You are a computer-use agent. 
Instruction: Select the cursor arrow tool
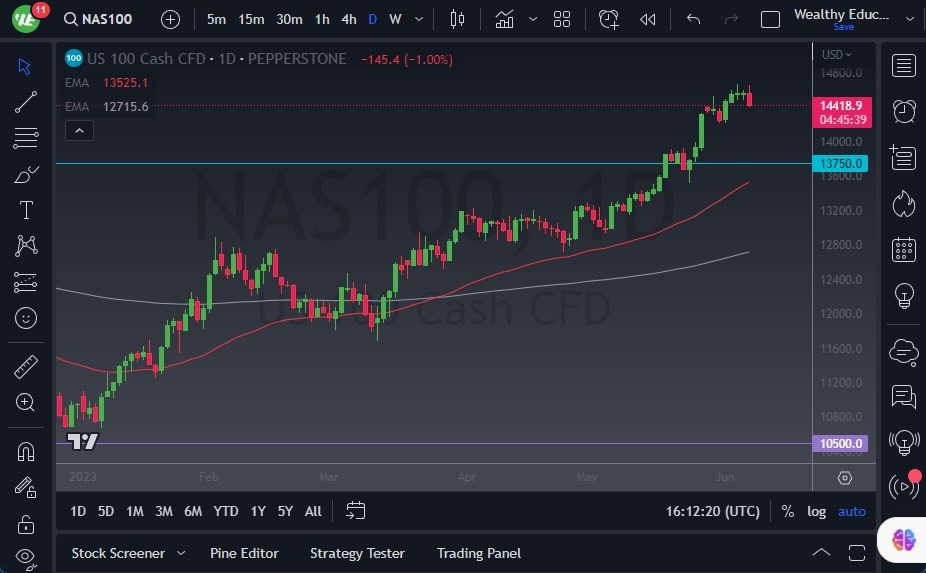pyautogui.click(x=25, y=66)
